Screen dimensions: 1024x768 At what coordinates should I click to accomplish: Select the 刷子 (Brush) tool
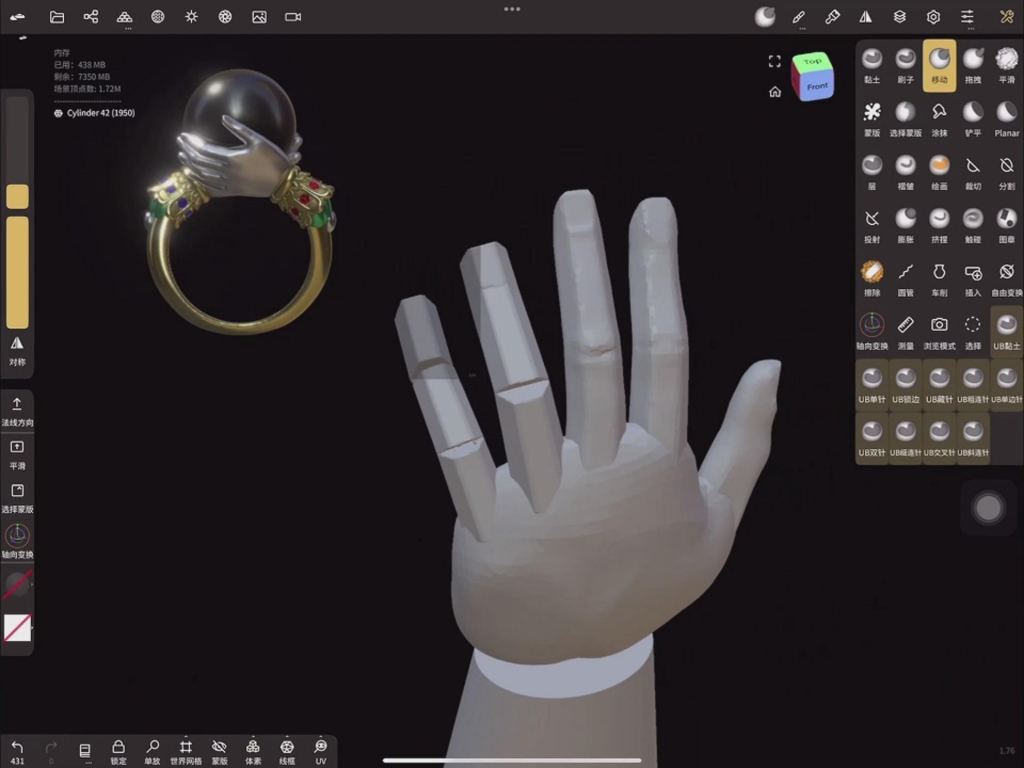(906, 65)
